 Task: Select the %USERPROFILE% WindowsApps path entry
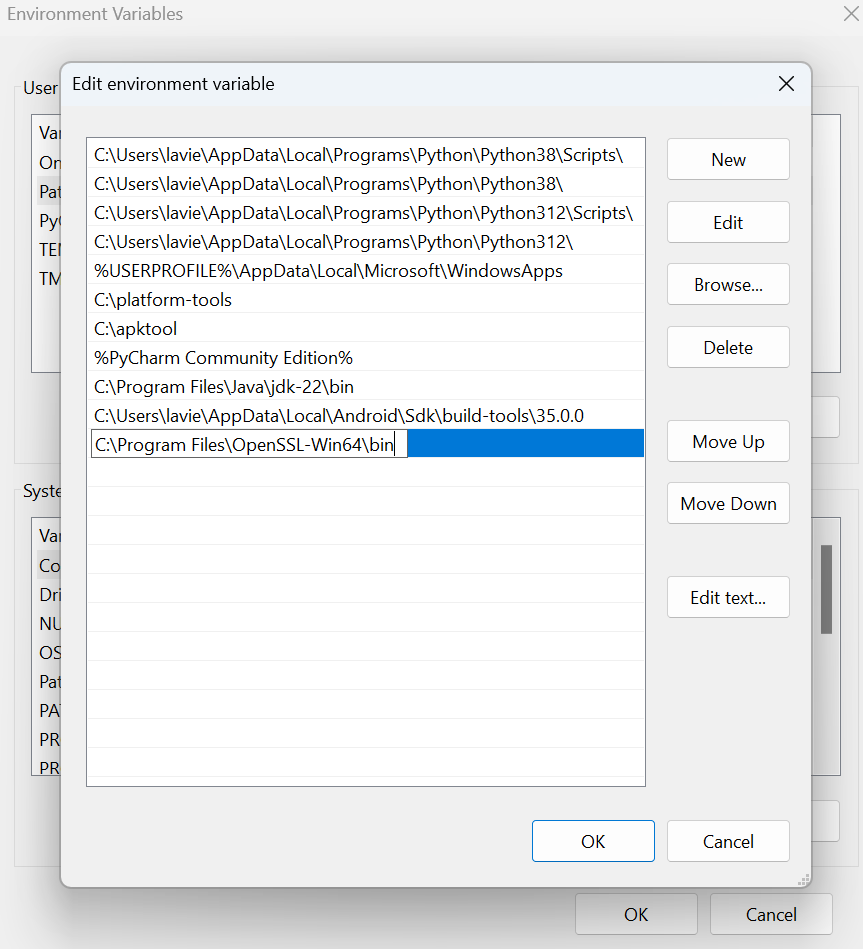click(366, 271)
